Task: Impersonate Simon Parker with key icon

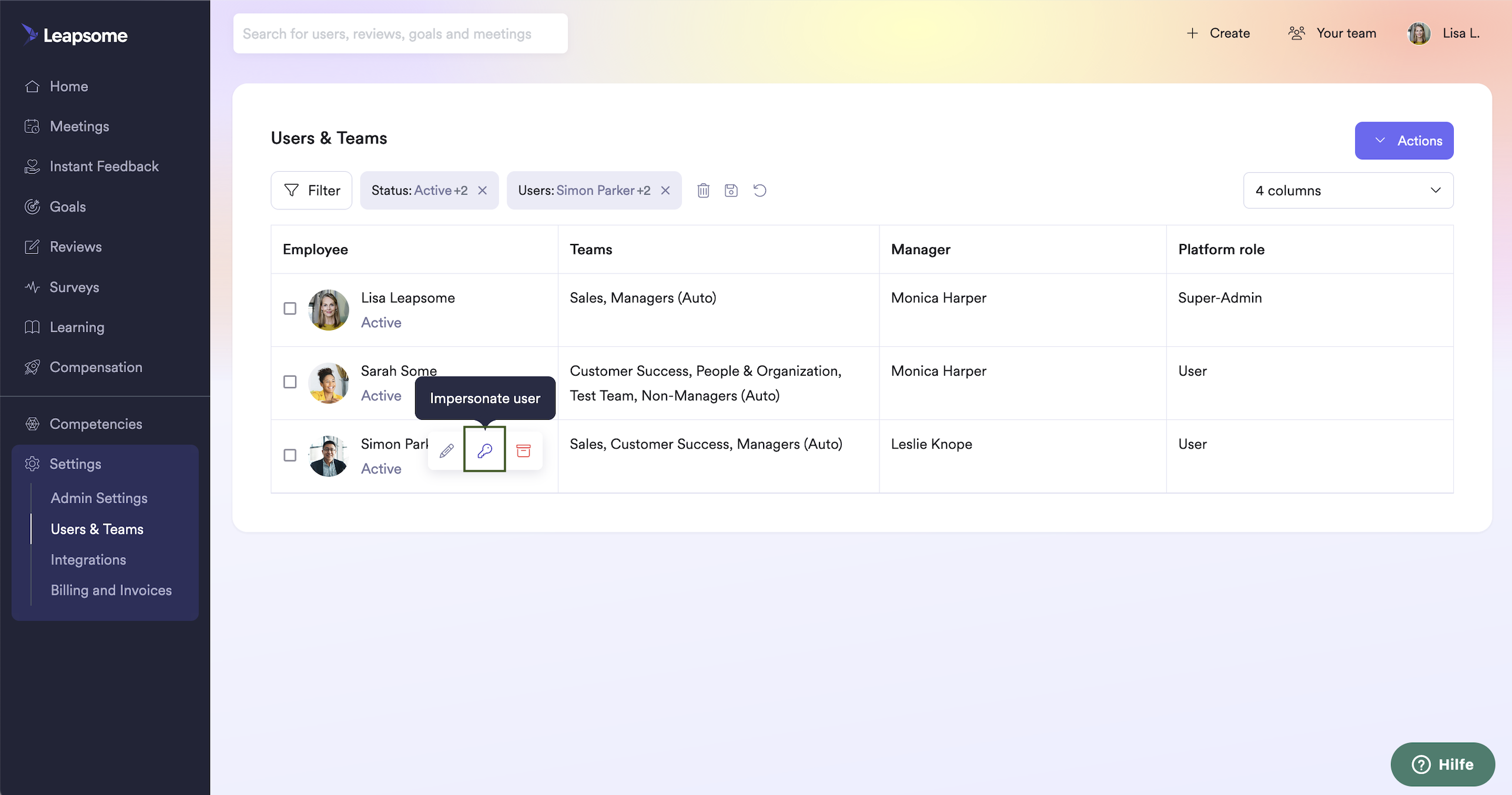Action: point(484,450)
